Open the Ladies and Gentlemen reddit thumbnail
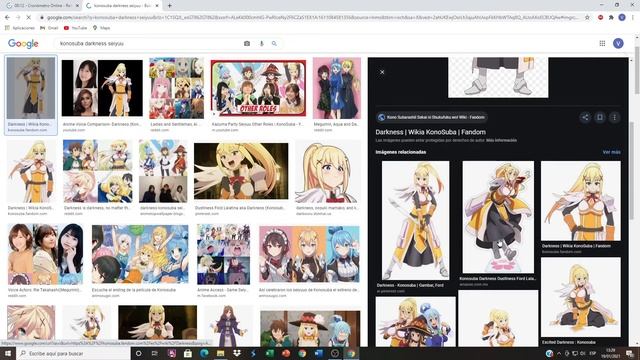640x360 pixels. click(x=176, y=88)
